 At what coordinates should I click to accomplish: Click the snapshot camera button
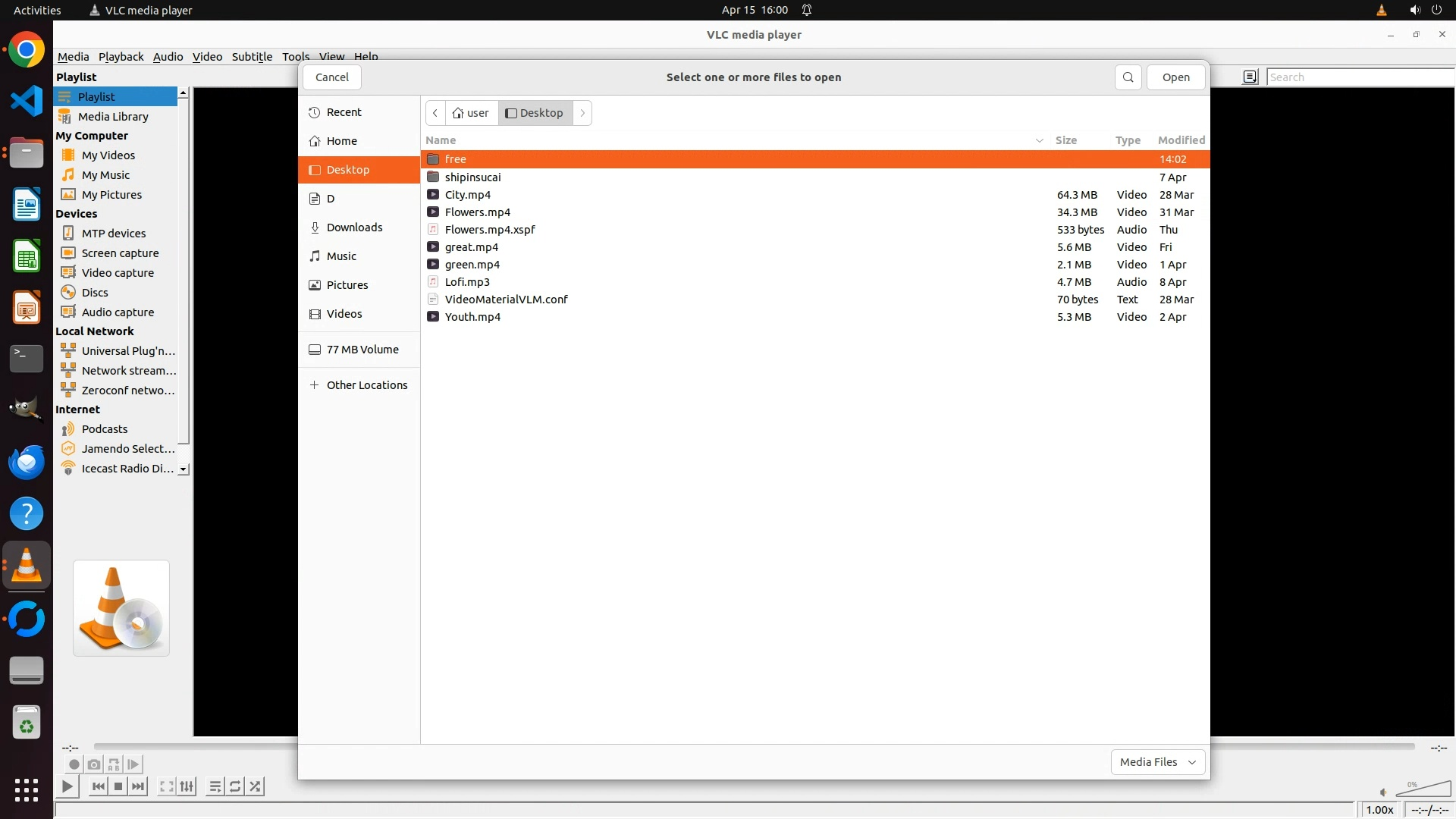coord(94,764)
